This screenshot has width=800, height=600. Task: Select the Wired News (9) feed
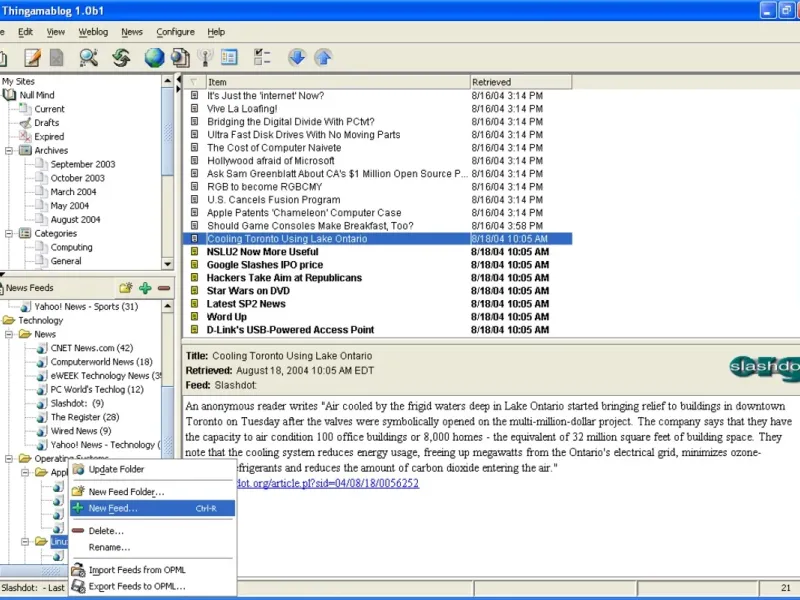81,431
